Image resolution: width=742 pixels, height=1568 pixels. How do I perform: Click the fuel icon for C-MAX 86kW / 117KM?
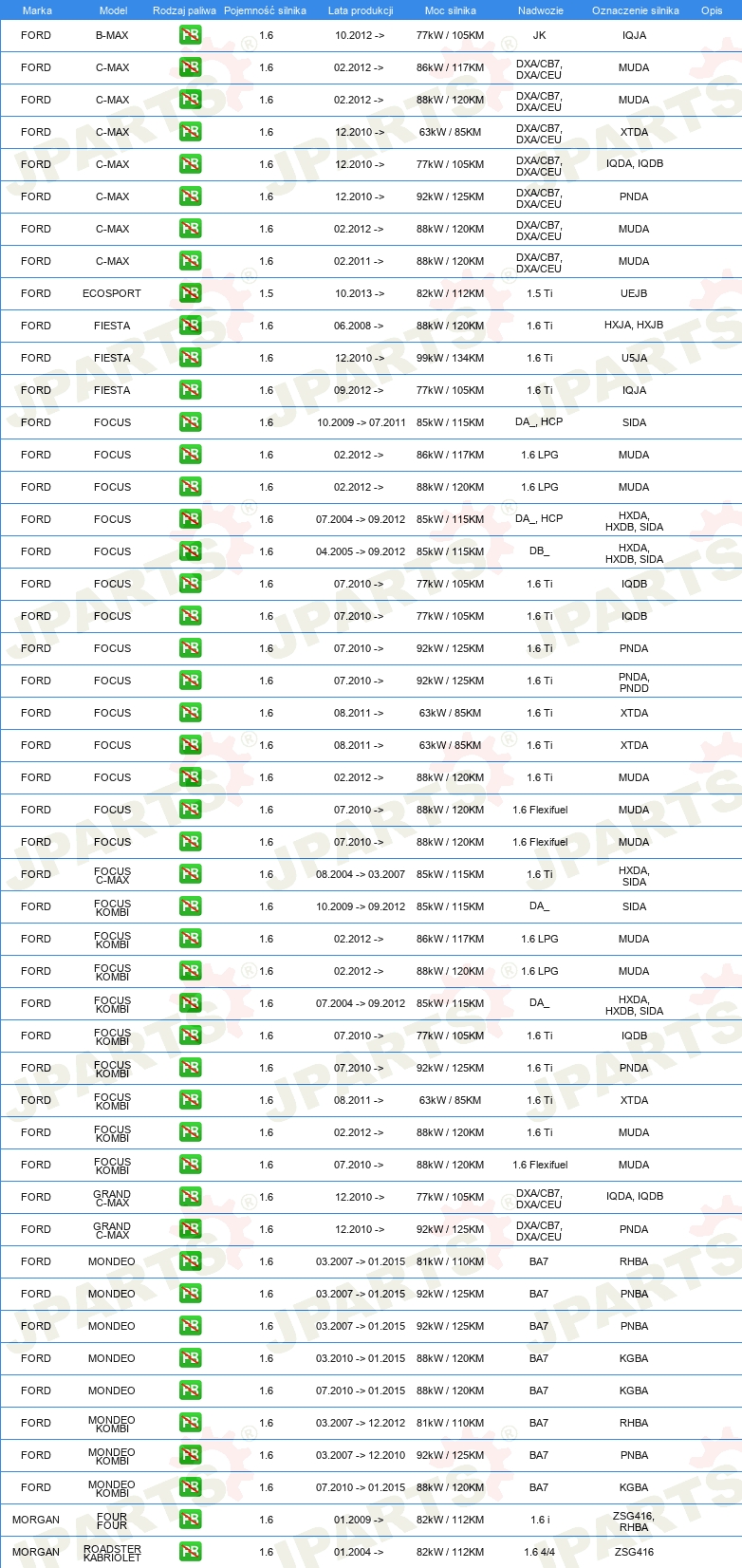point(190,68)
